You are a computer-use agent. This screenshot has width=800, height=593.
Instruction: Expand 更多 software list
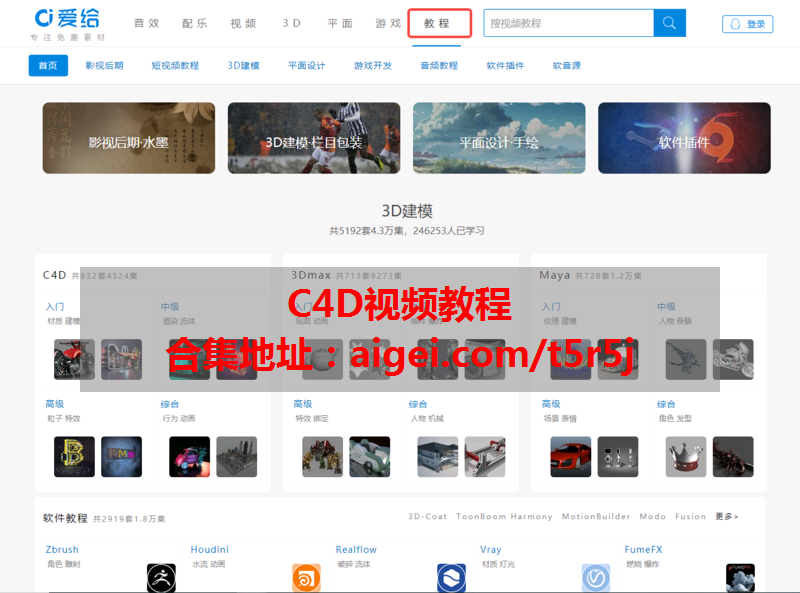coord(727,516)
